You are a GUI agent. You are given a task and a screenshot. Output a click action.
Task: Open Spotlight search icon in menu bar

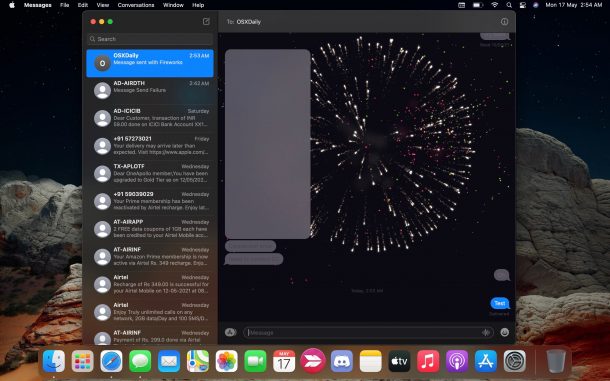509,5
